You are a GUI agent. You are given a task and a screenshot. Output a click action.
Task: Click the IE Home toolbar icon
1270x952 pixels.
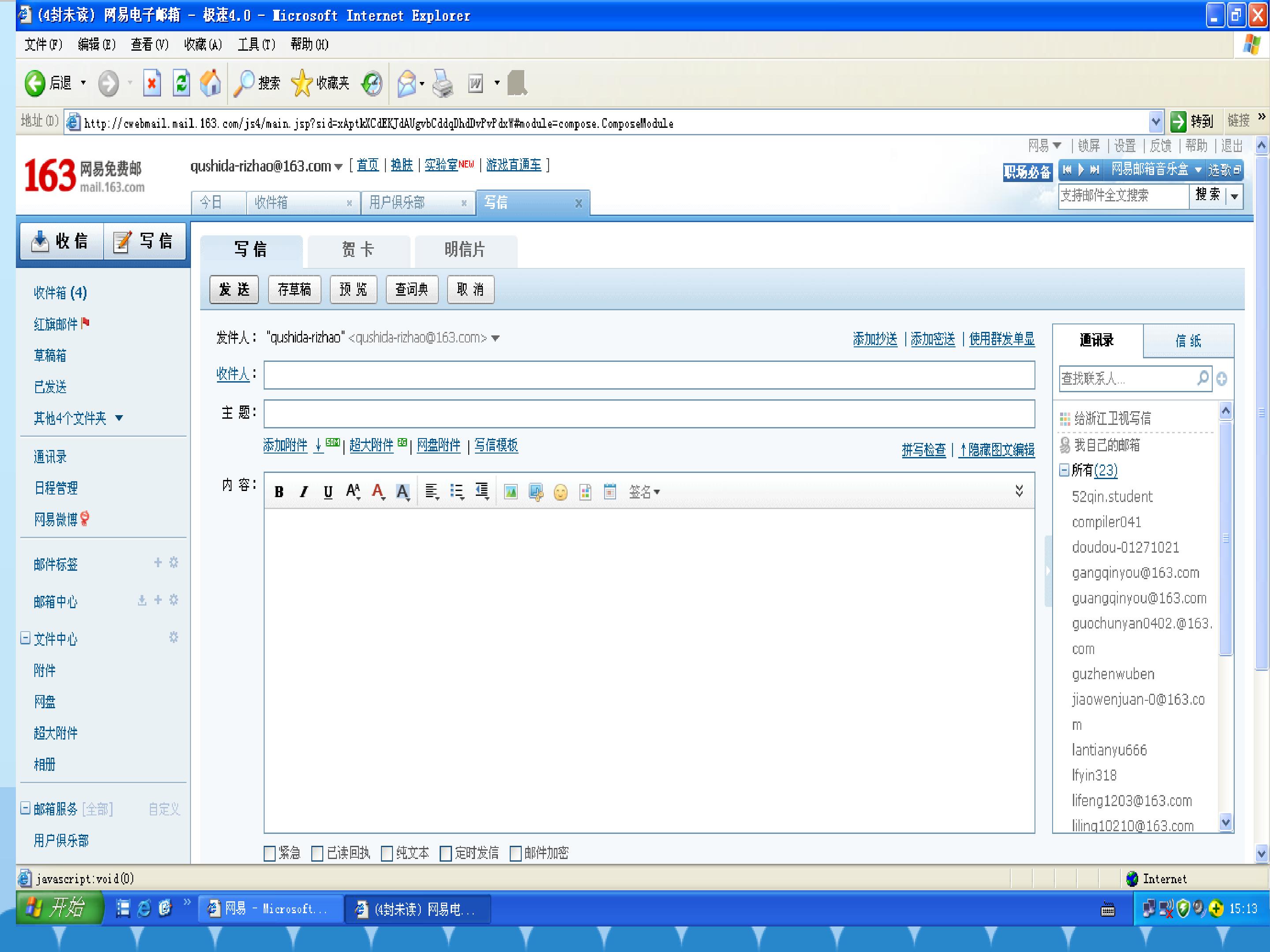point(211,83)
